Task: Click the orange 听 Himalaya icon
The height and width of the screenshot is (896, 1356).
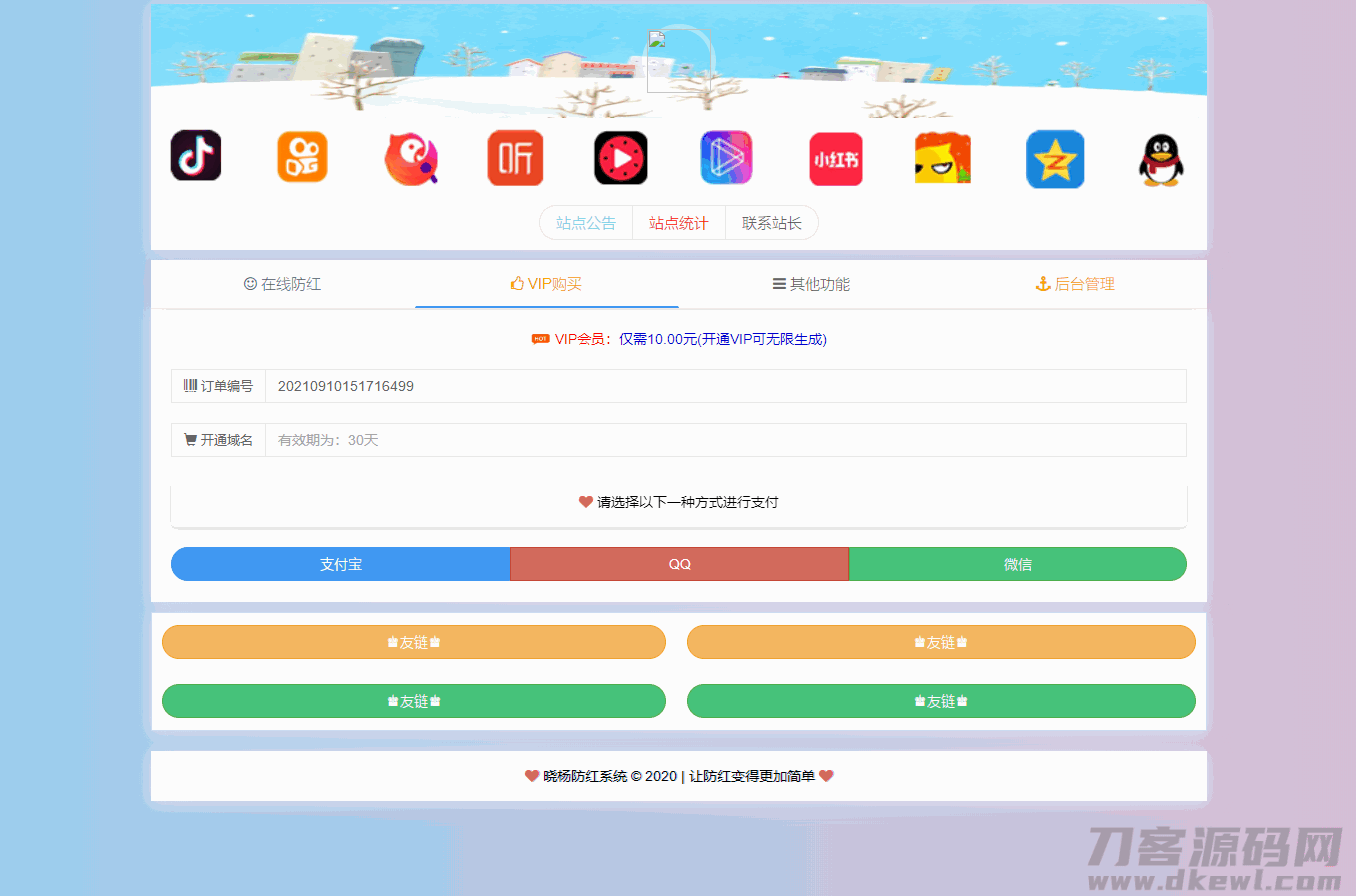Action: click(515, 158)
